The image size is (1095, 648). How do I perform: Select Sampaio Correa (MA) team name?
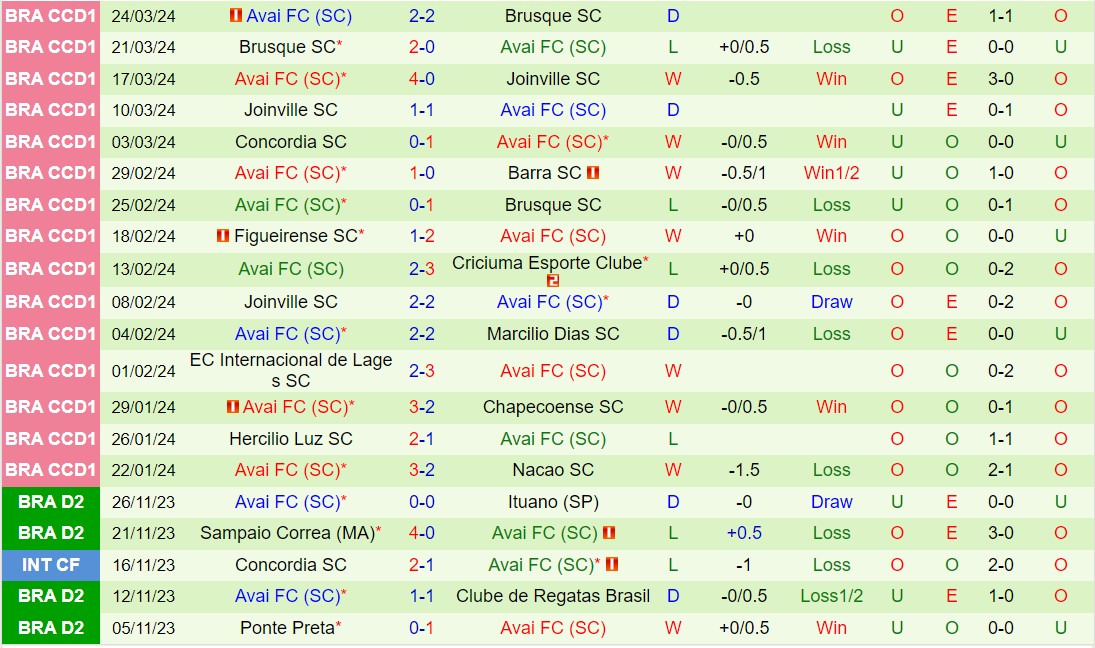(x=287, y=533)
